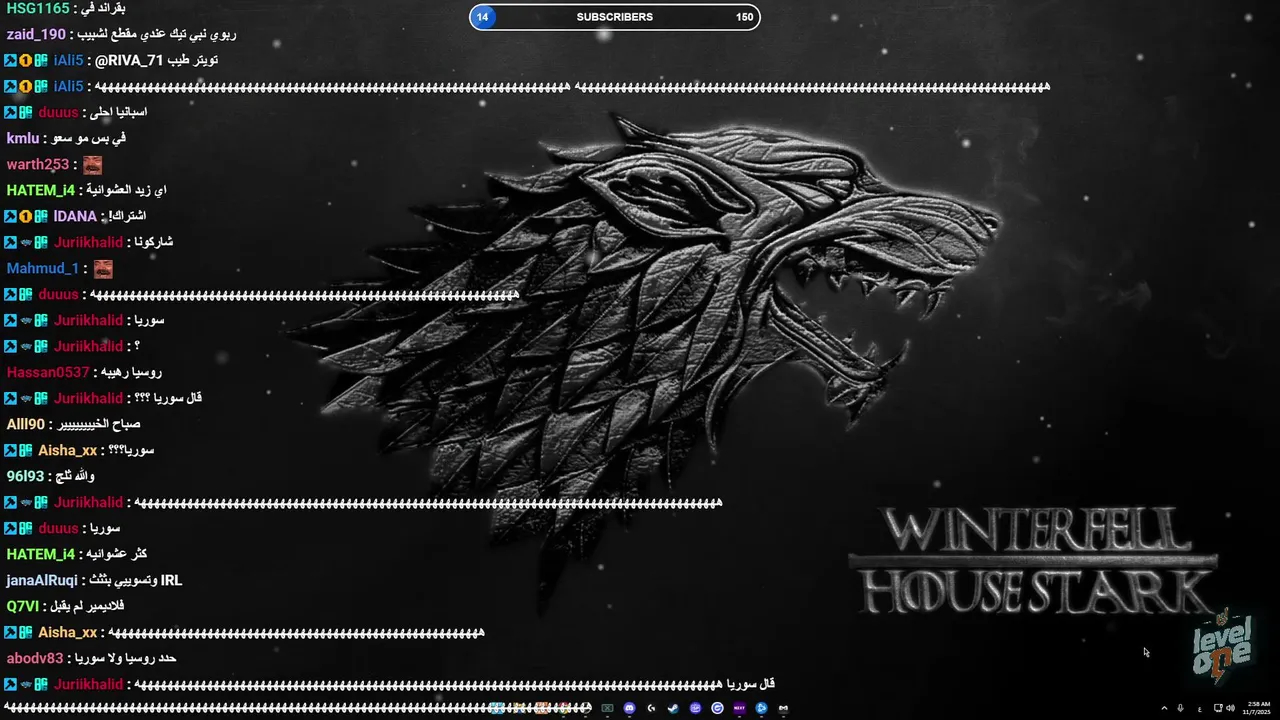Click the circular G taskbar icon
1280x720 pixels.
[717, 708]
